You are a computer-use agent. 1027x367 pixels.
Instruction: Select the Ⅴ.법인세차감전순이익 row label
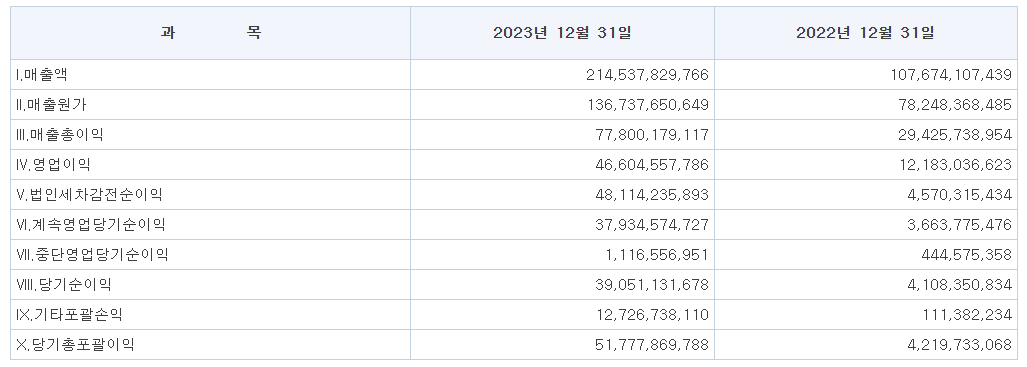pyautogui.click(x=89, y=195)
